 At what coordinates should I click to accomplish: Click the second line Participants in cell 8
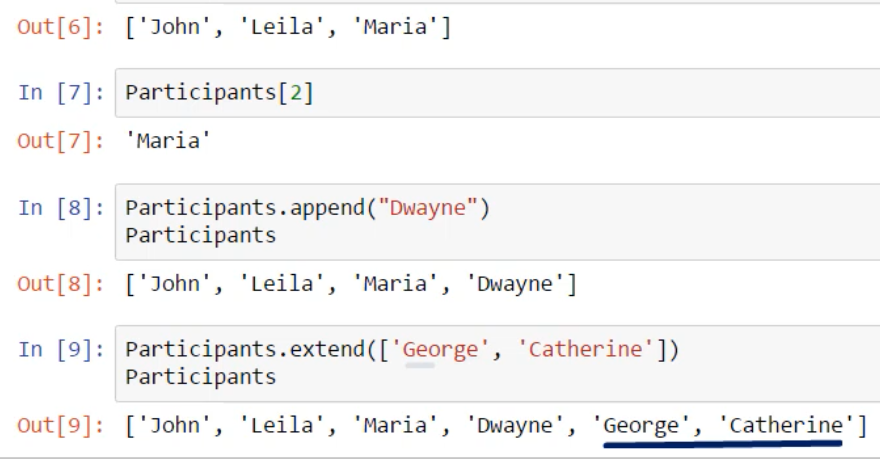[x=200, y=235]
